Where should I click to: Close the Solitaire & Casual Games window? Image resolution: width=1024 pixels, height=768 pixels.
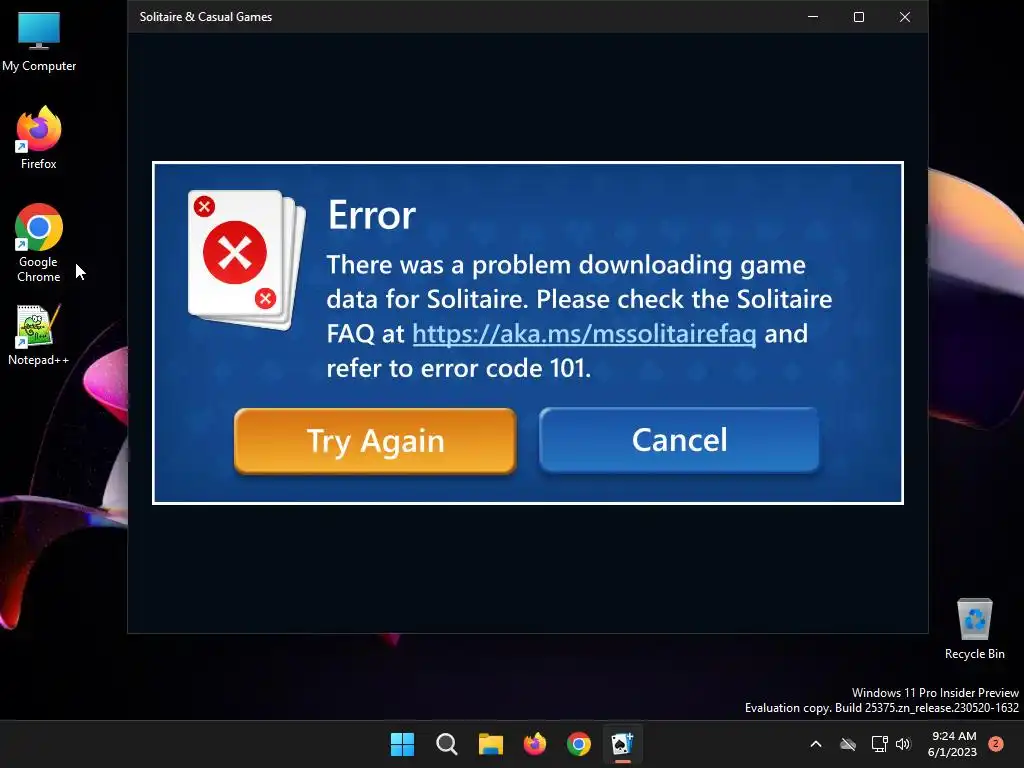tap(904, 17)
